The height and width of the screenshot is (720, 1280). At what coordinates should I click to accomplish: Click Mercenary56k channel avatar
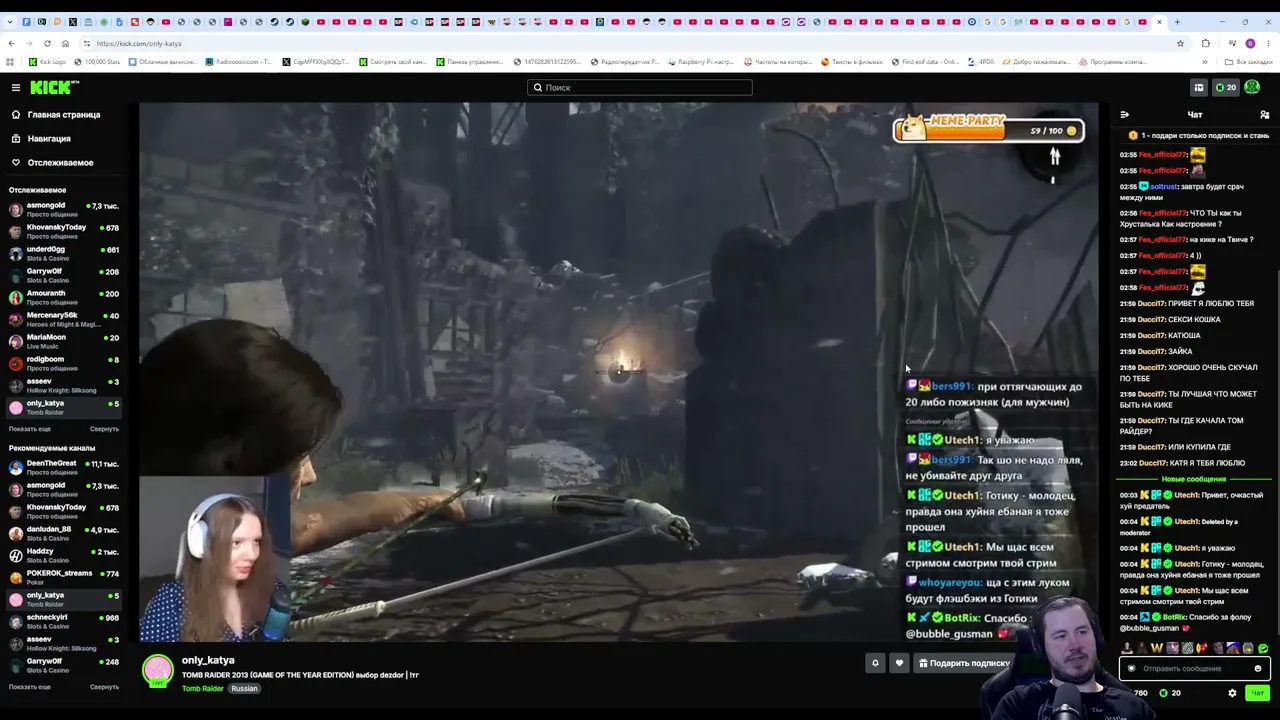(16, 320)
